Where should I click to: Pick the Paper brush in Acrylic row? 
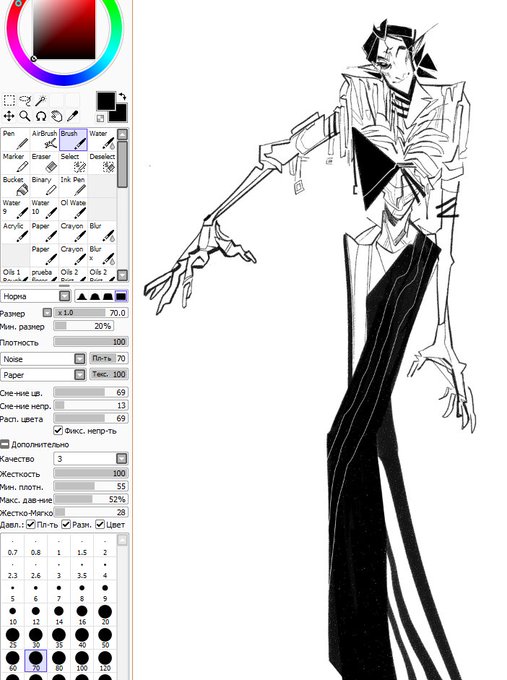[x=44, y=232]
